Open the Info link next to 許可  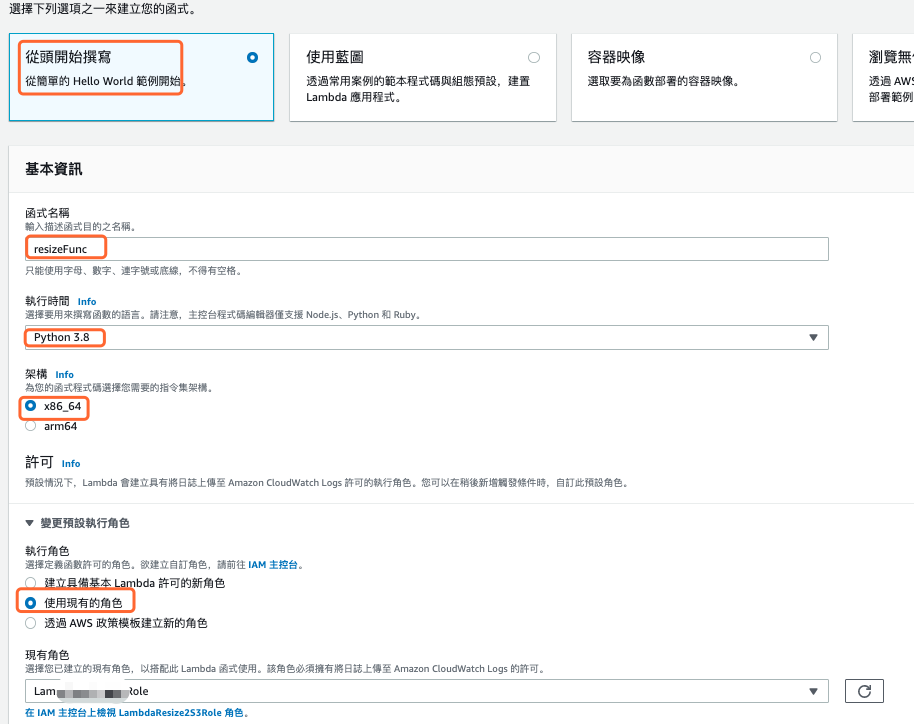pos(71,463)
